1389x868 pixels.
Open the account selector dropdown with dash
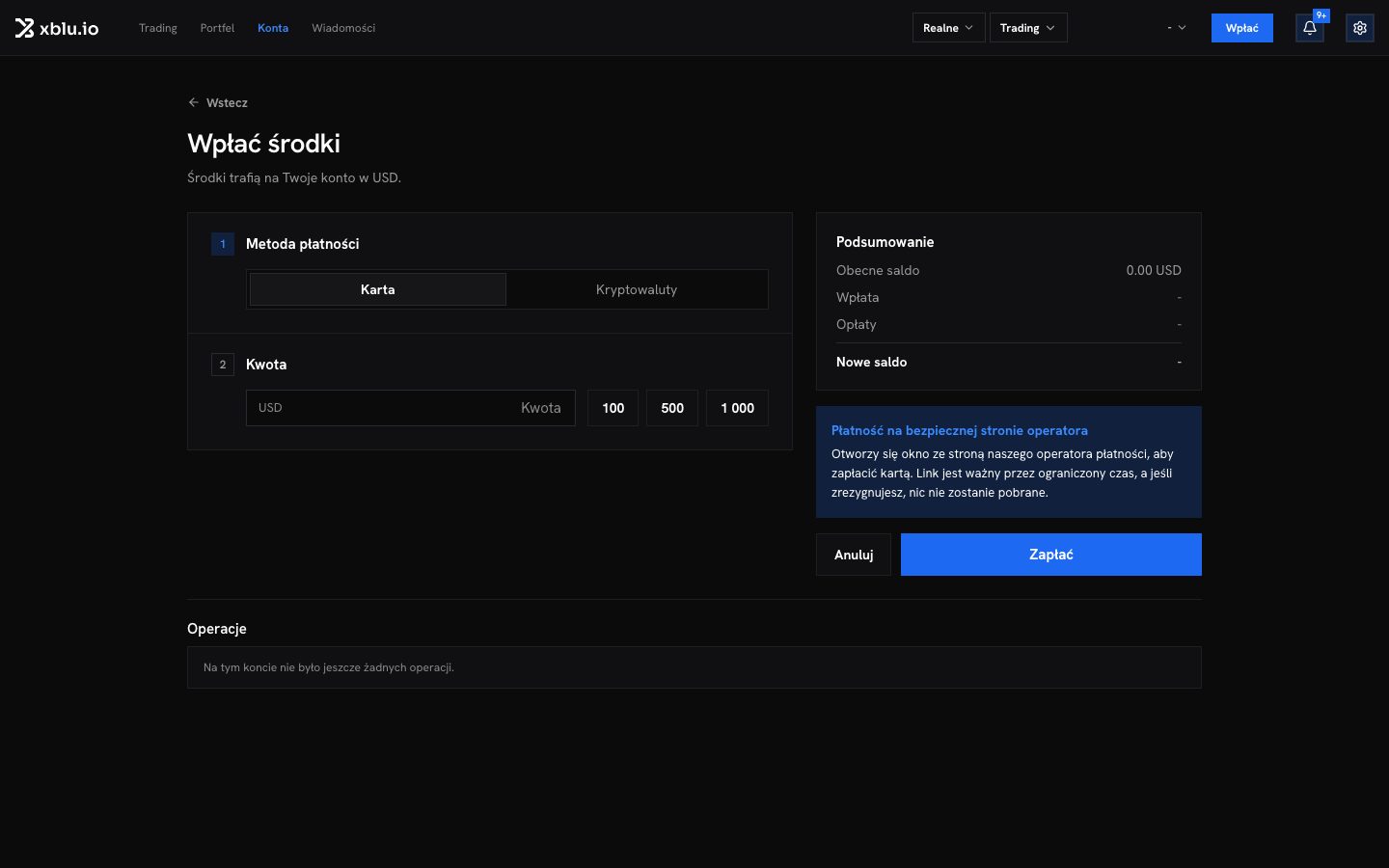[1177, 28]
